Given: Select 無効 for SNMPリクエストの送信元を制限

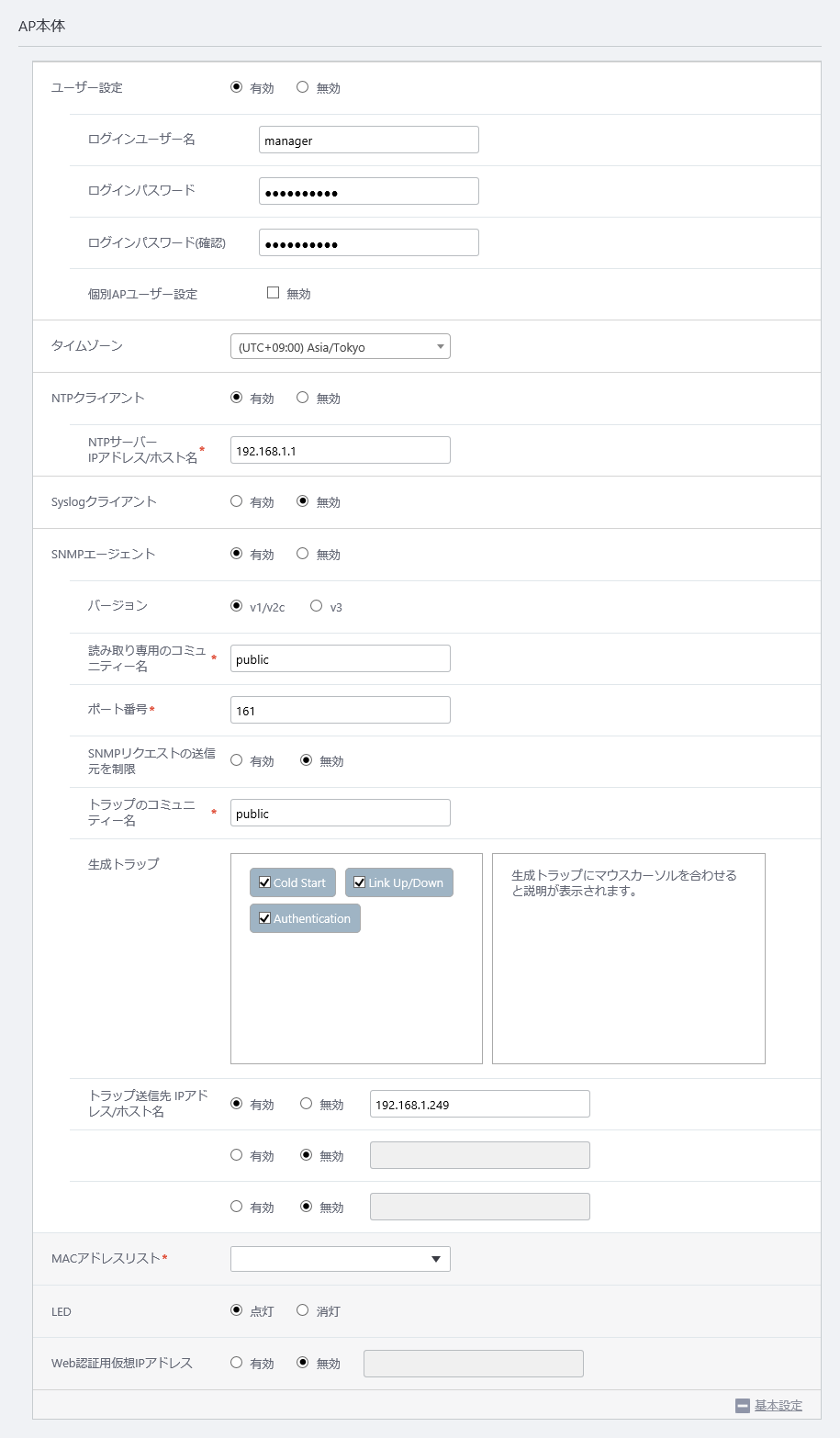Looking at the screenshot, I should pos(306,760).
